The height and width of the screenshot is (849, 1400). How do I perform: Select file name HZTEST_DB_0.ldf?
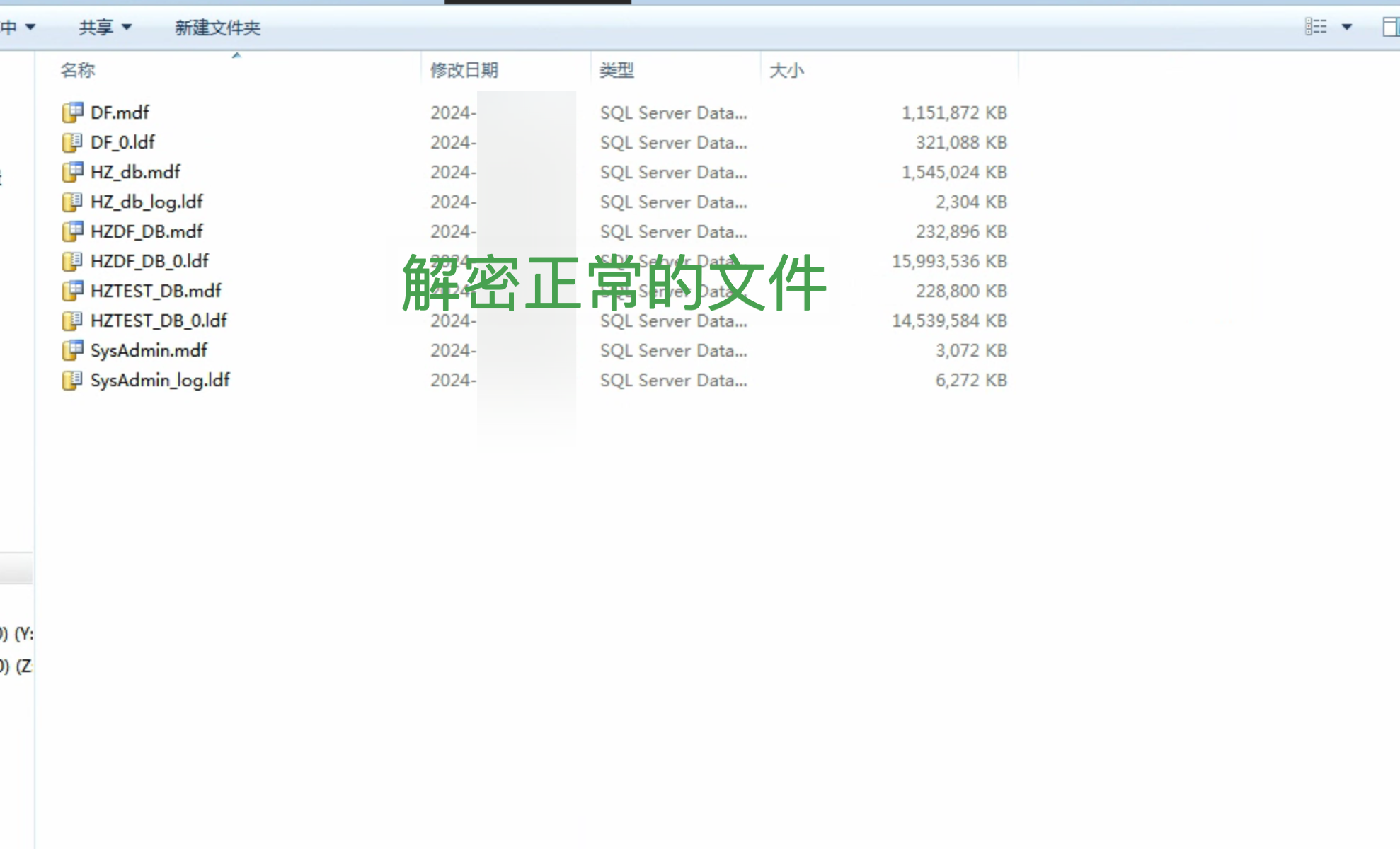pyautogui.click(x=159, y=320)
